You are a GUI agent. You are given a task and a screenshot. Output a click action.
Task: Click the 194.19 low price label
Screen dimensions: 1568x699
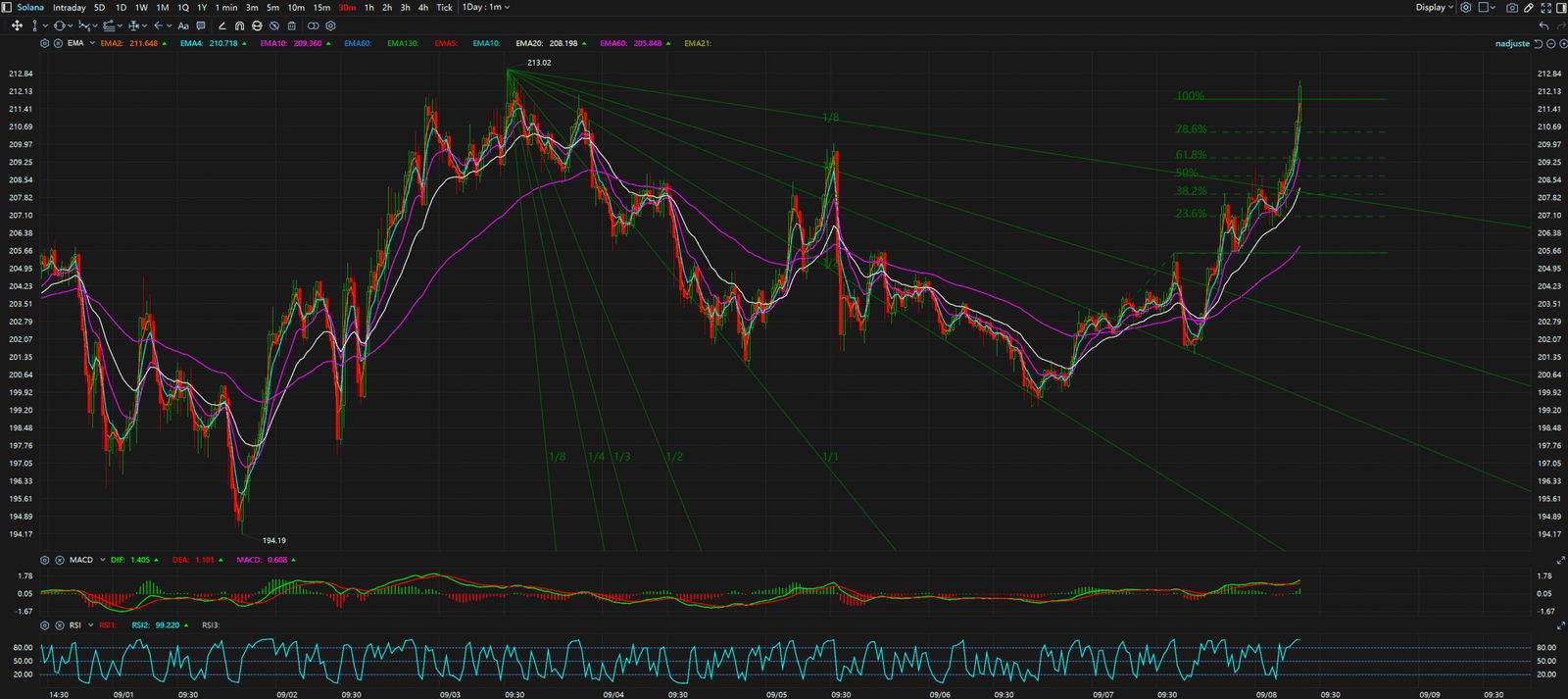click(x=274, y=540)
